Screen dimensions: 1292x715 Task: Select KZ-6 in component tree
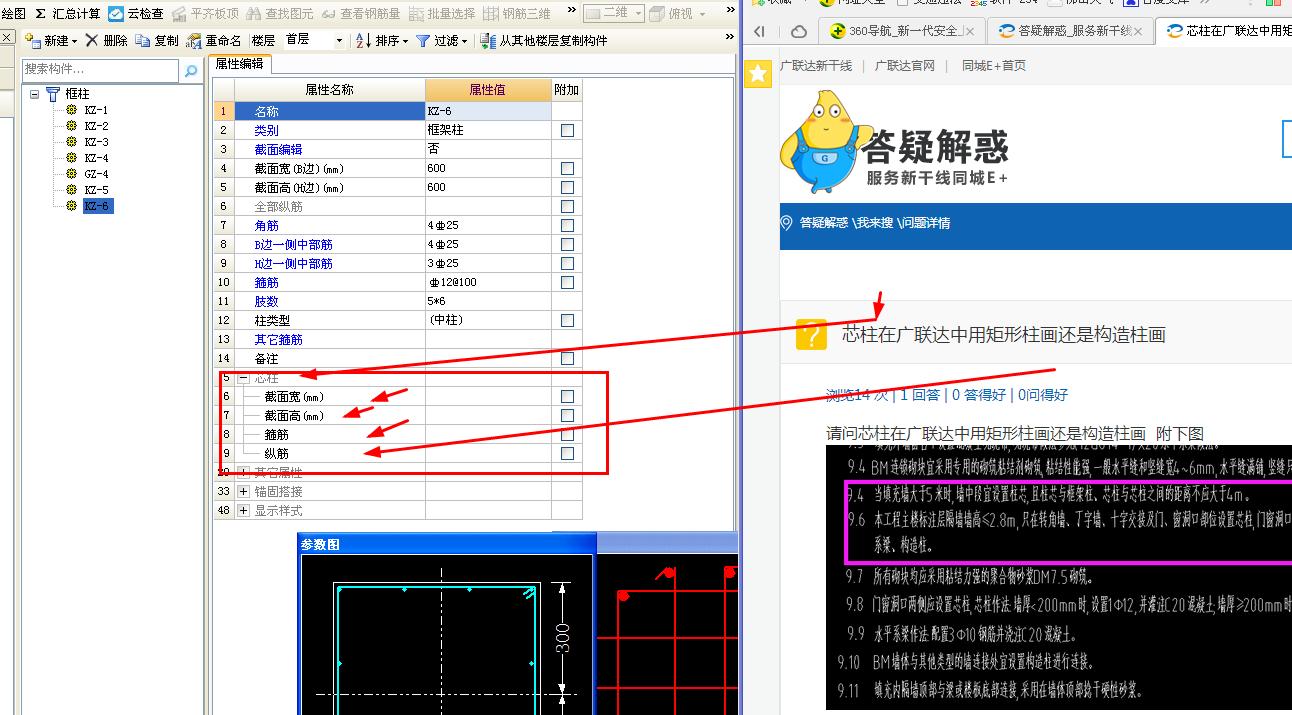[97, 206]
